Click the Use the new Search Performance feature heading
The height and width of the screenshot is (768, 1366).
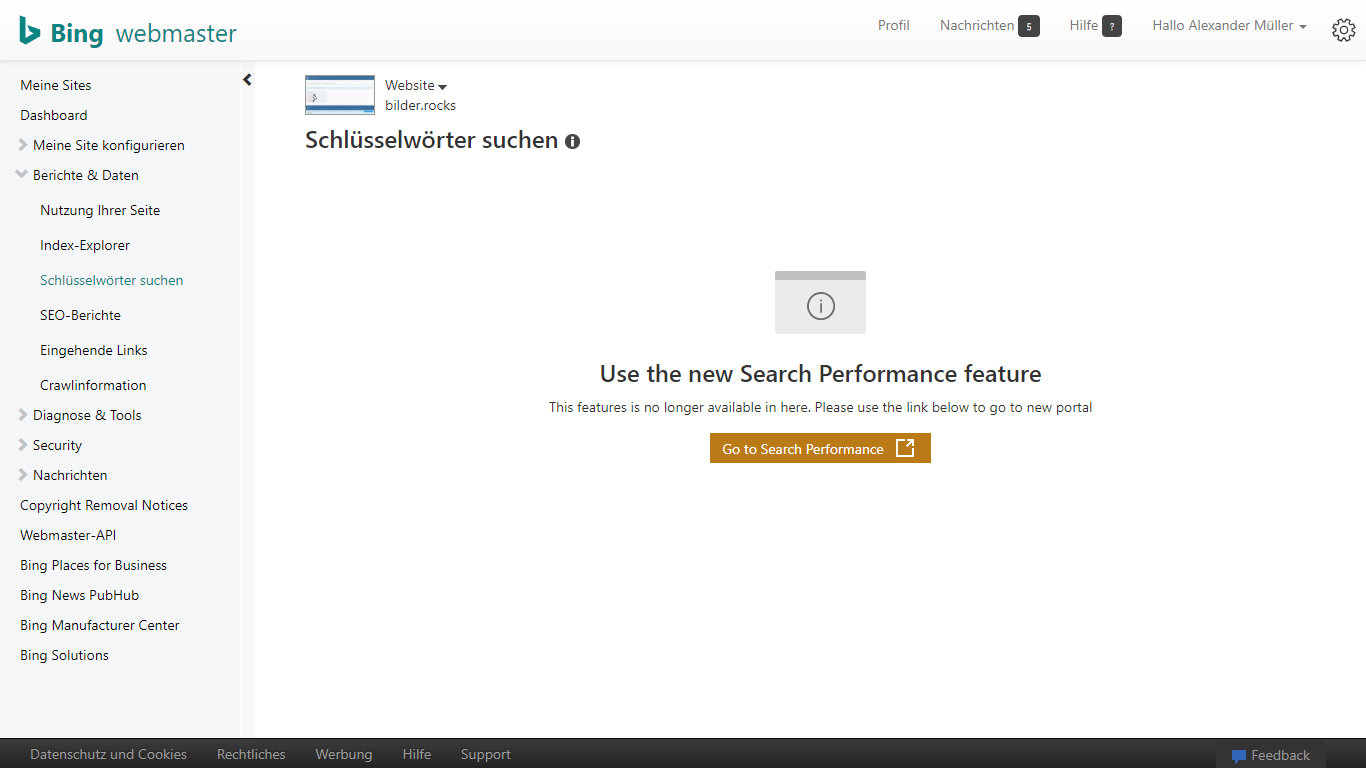pyautogui.click(x=821, y=374)
